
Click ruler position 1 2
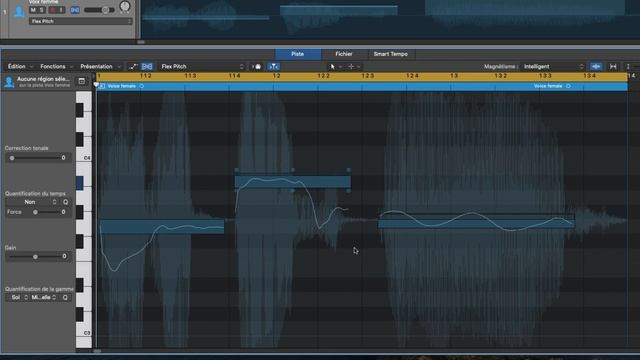[276, 76]
